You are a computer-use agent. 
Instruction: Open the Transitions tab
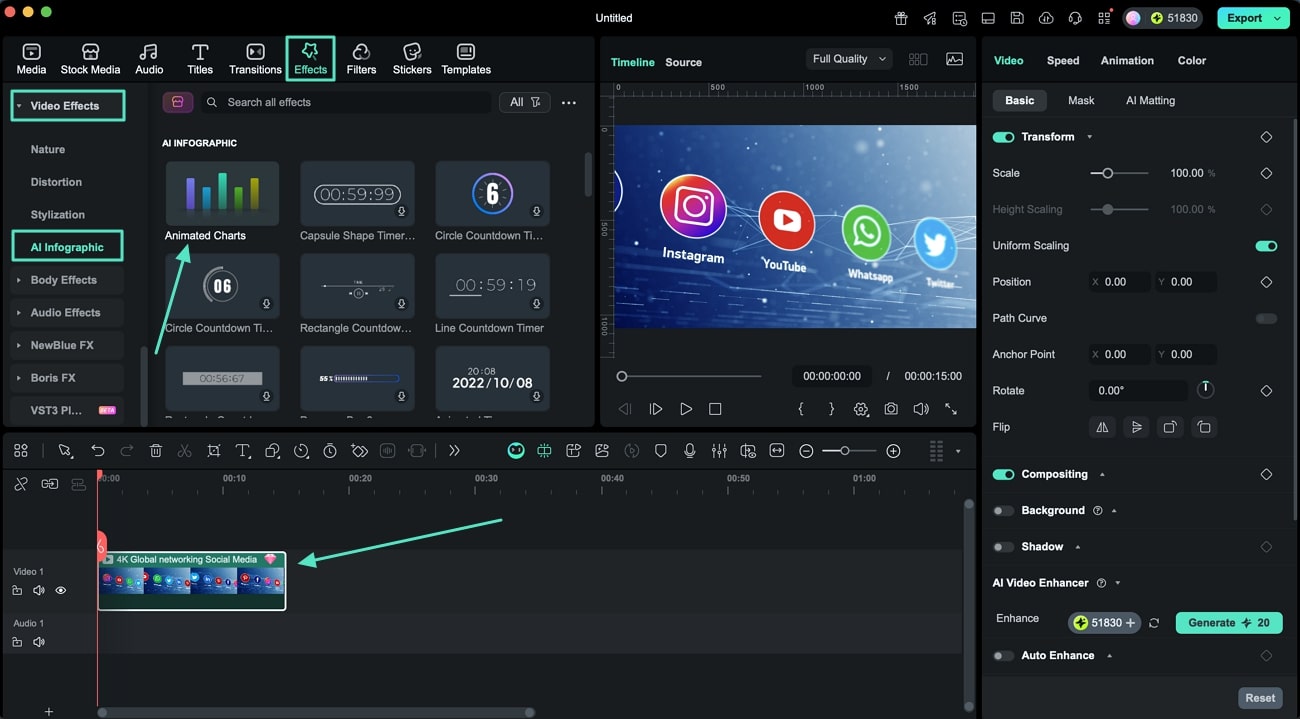click(255, 59)
